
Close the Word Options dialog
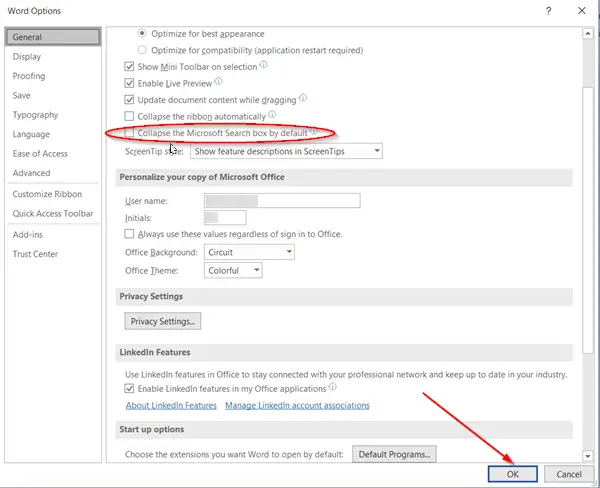point(582,11)
